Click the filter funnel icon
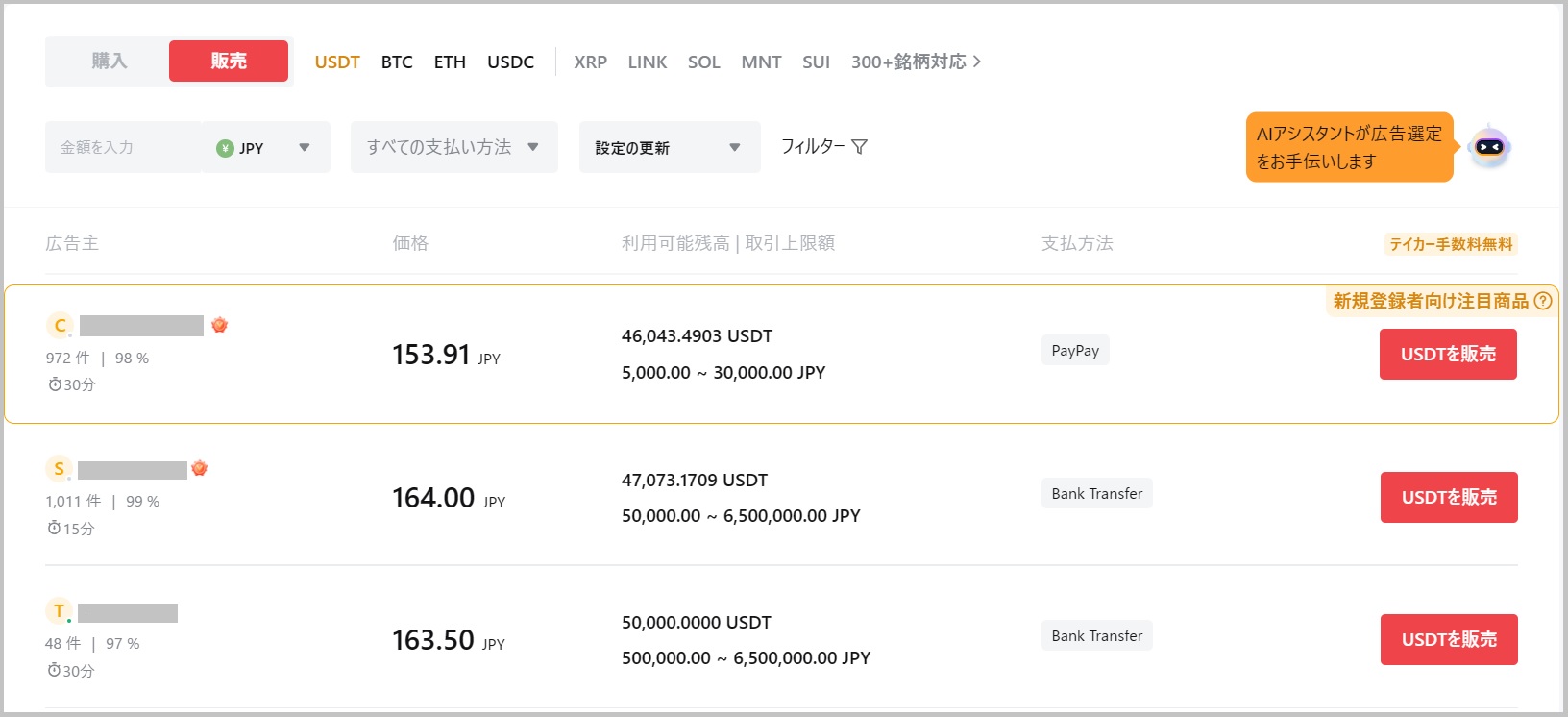The width and height of the screenshot is (1568, 717). 860,147
